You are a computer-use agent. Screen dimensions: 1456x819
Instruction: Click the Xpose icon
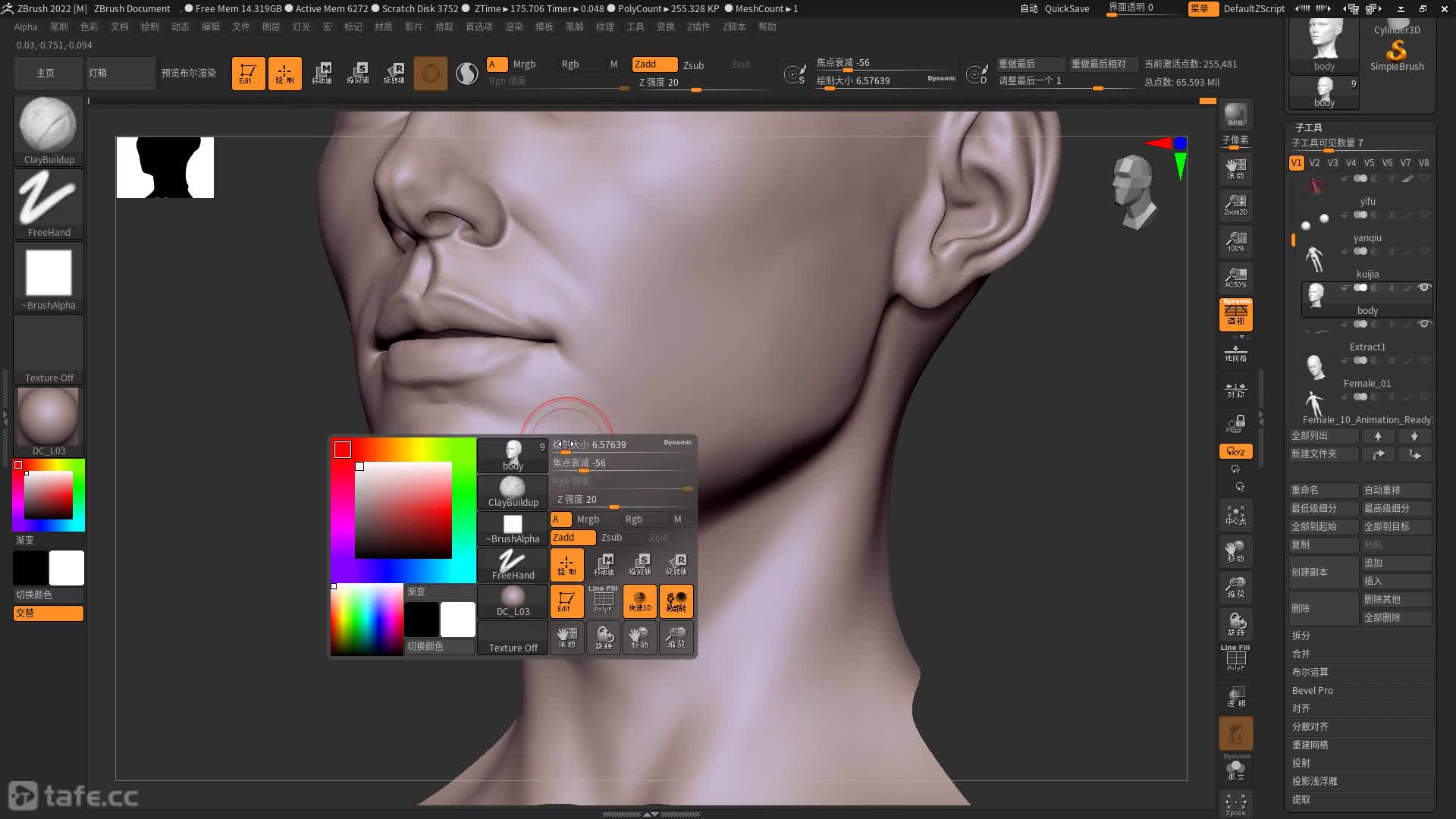pyautogui.click(x=1235, y=805)
